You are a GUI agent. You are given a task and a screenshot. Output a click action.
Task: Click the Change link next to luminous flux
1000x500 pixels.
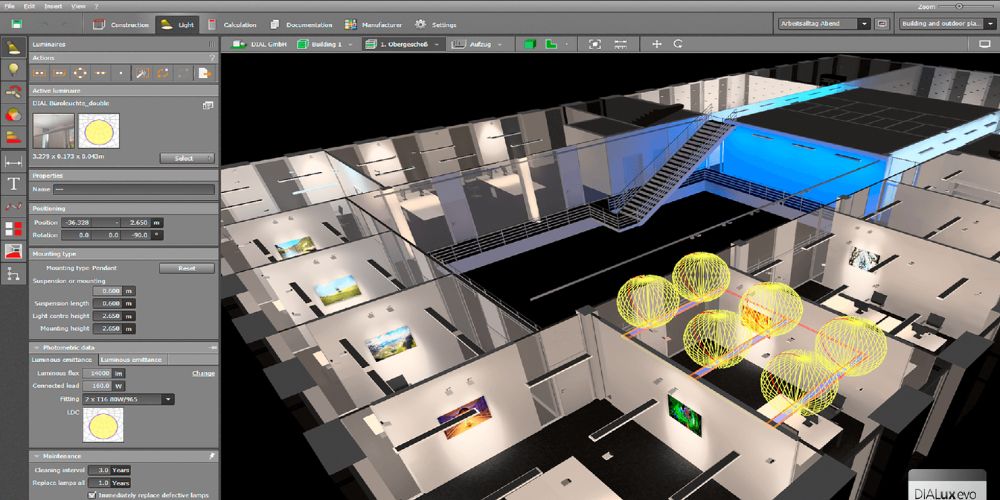tap(203, 373)
